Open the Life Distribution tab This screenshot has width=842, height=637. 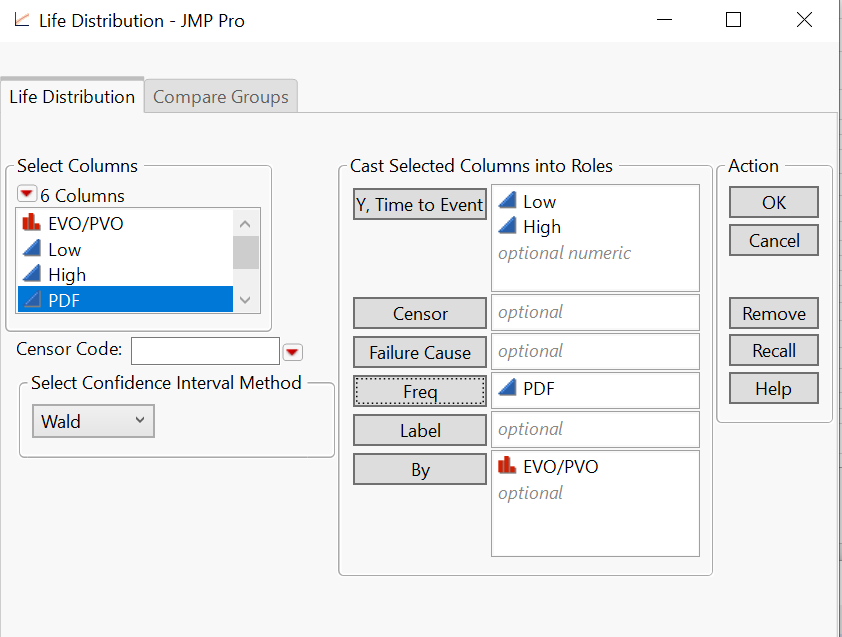pos(72,97)
